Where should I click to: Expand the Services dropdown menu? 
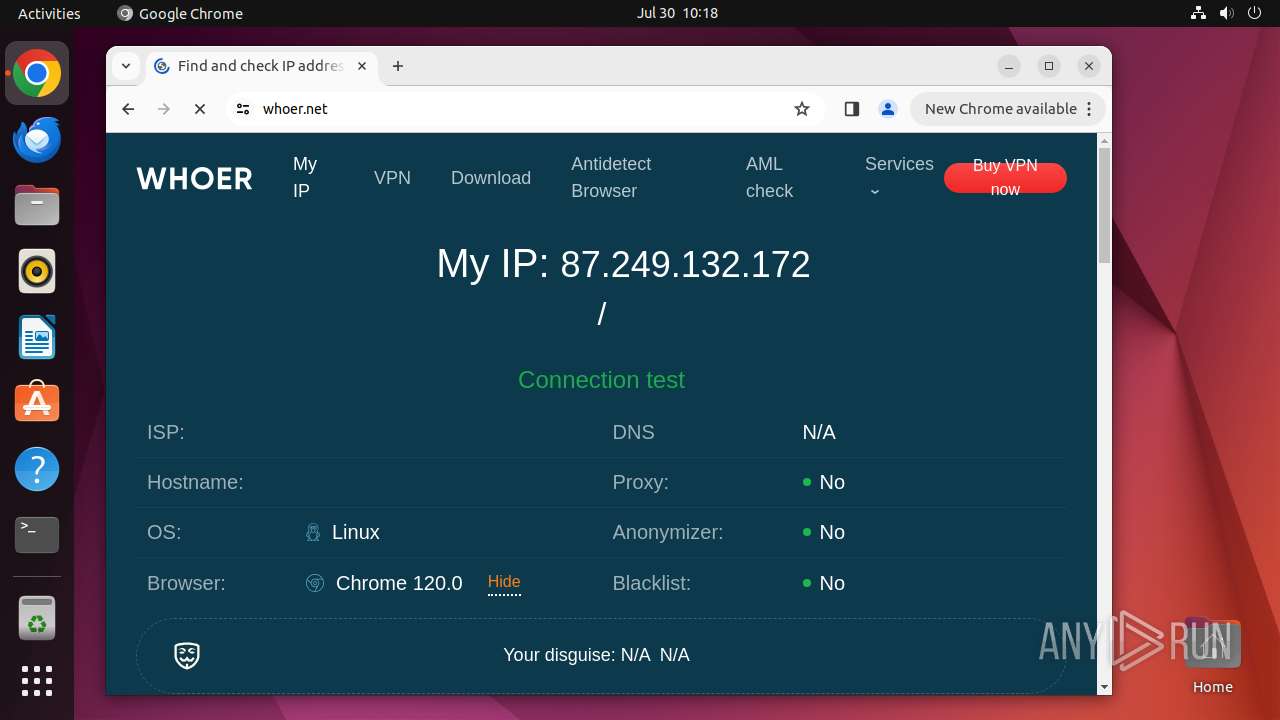[899, 177]
